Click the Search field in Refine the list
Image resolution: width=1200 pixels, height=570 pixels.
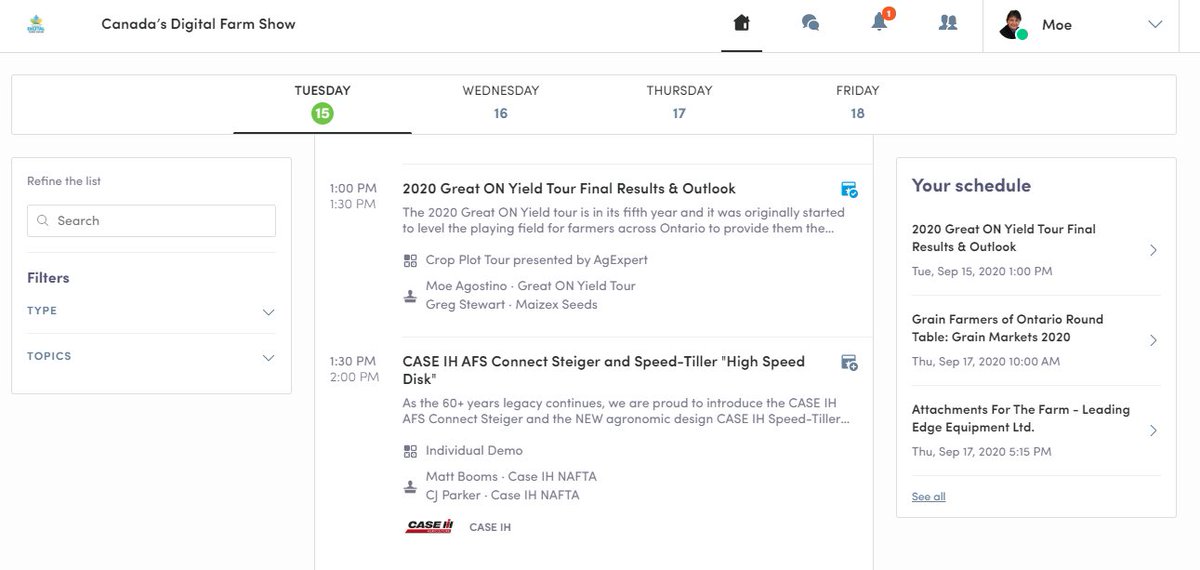tap(151, 221)
